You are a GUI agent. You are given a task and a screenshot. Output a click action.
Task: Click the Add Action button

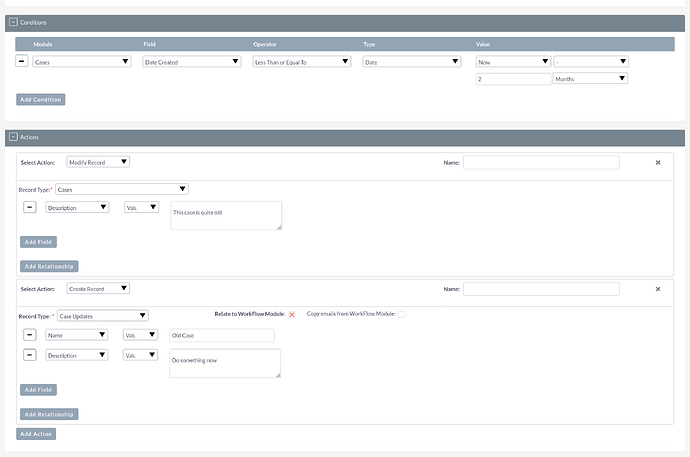pyautogui.click(x=36, y=434)
